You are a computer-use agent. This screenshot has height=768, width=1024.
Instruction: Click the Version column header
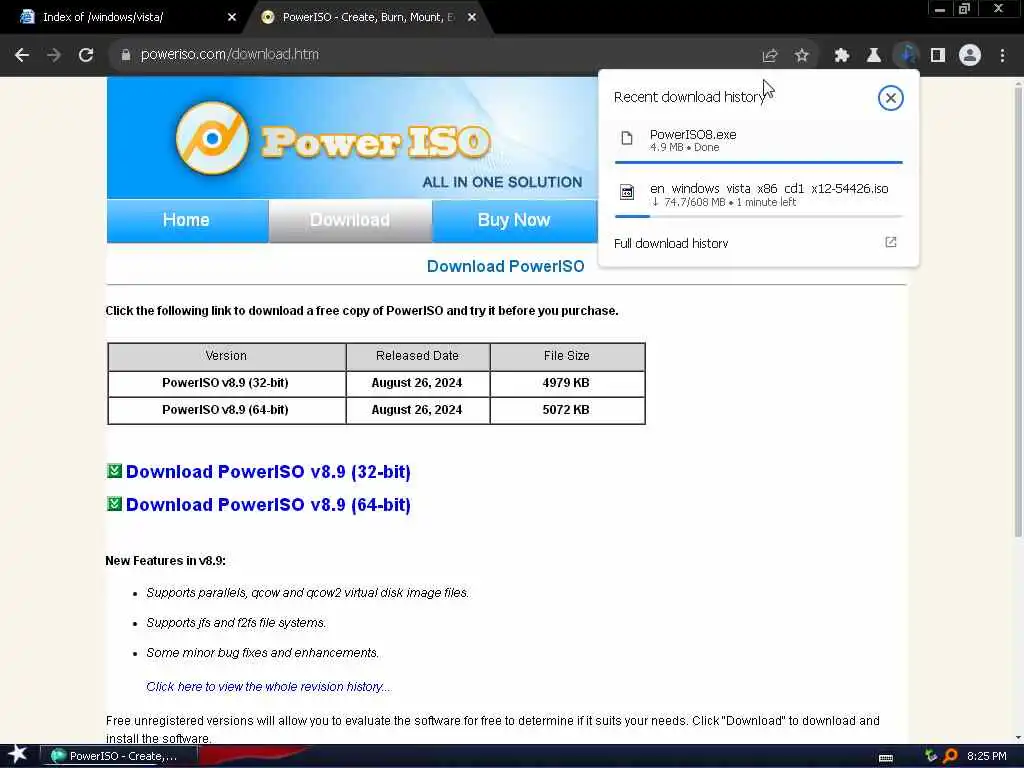(x=226, y=356)
